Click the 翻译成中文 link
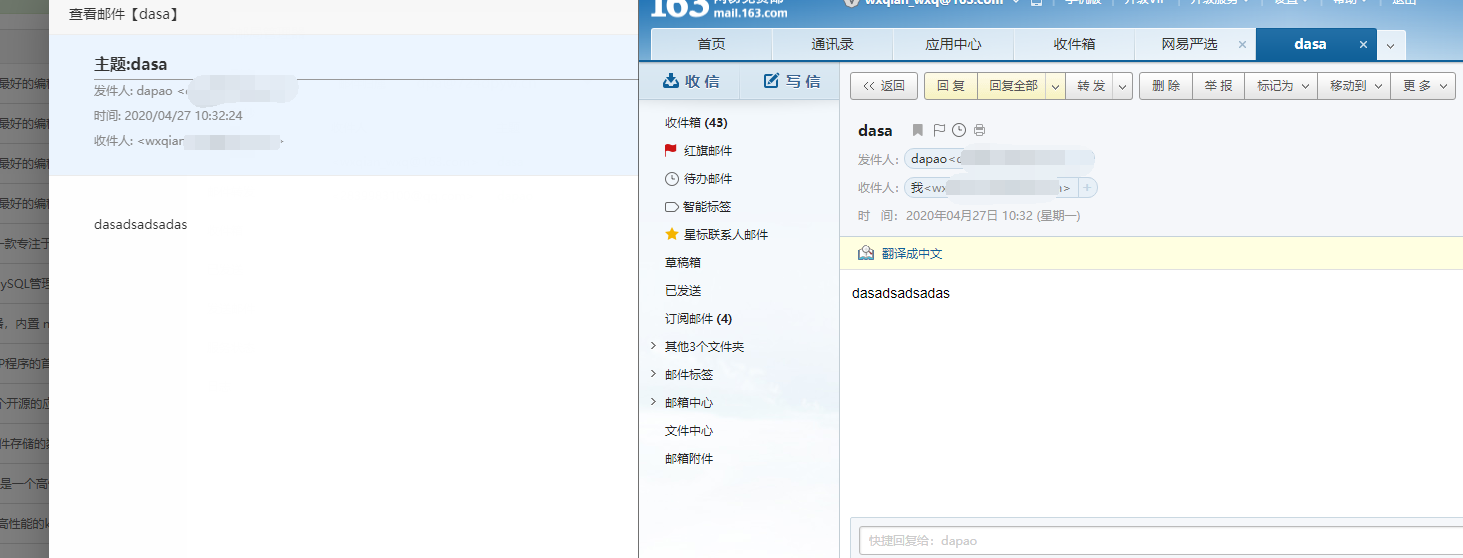 (912, 254)
